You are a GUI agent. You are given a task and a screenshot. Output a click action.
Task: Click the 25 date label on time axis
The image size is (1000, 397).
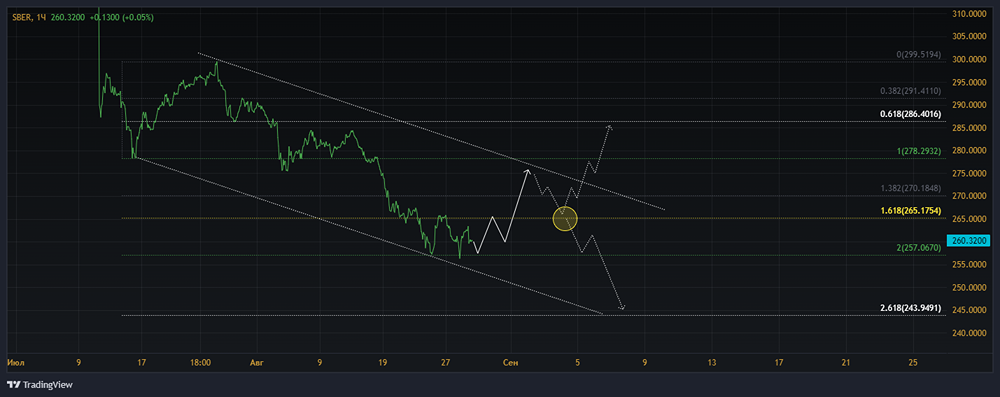pyautogui.click(x=913, y=363)
